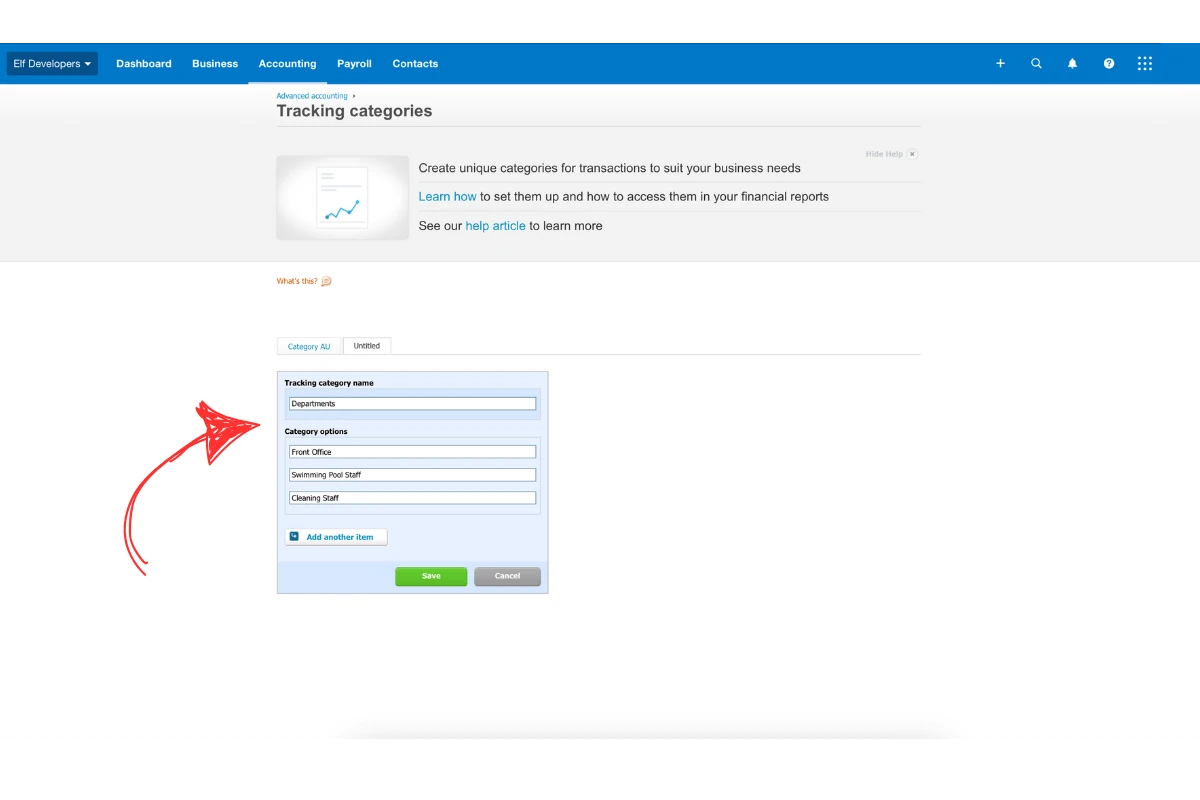
Task: Open the help question mark icon
Action: [x=1108, y=63]
